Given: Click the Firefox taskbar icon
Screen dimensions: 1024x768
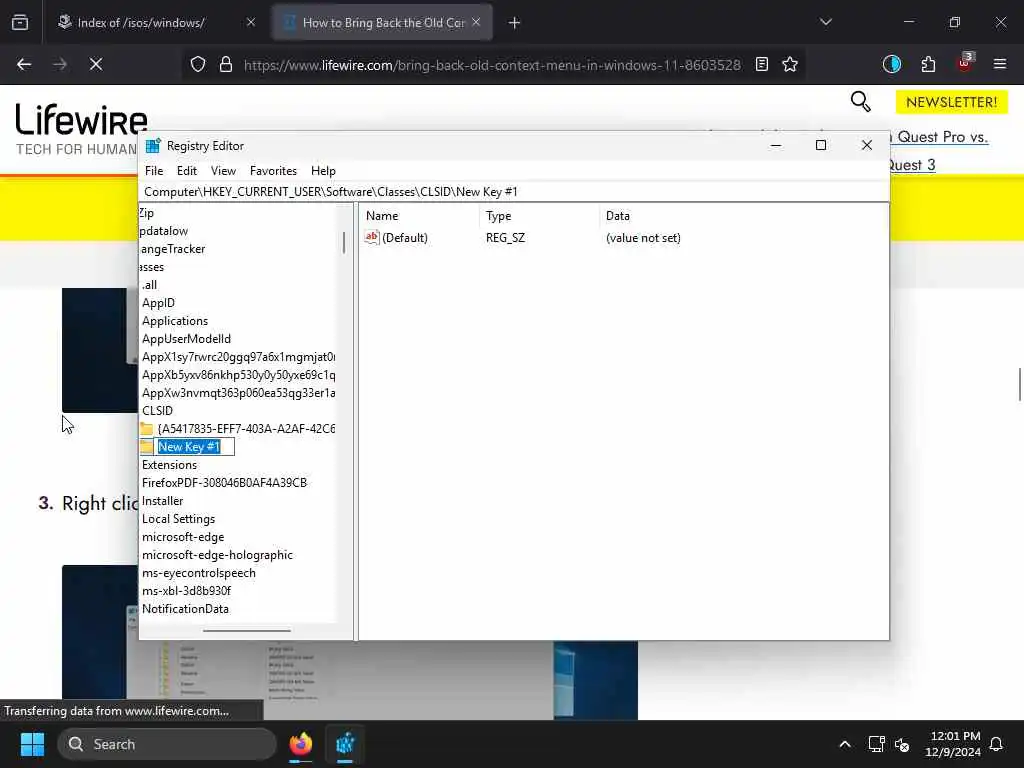Looking at the screenshot, I should click(301, 744).
